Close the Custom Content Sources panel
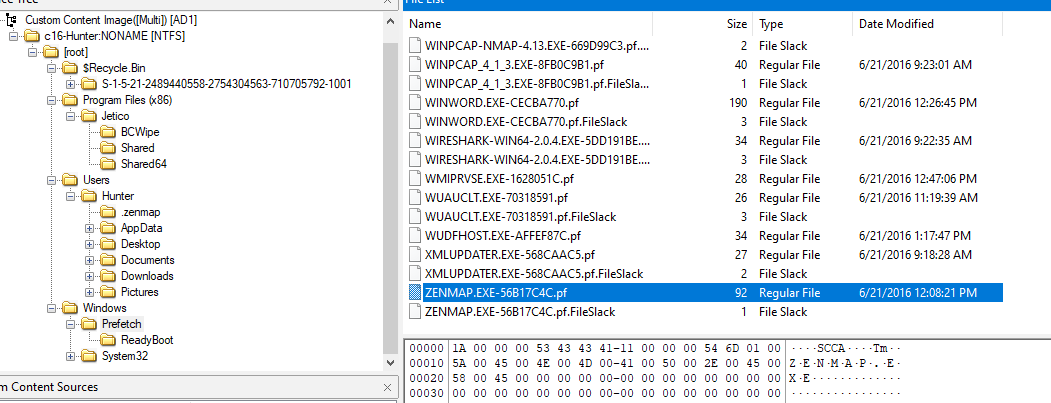This screenshot has width=1051, height=403. pyautogui.click(x=387, y=388)
